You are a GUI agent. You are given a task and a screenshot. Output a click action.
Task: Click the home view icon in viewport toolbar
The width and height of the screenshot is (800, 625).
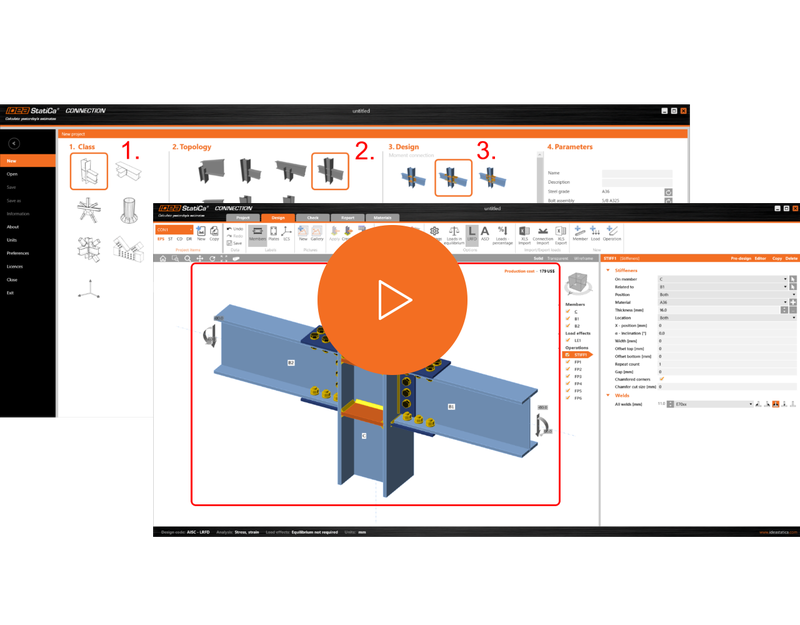(x=163, y=259)
